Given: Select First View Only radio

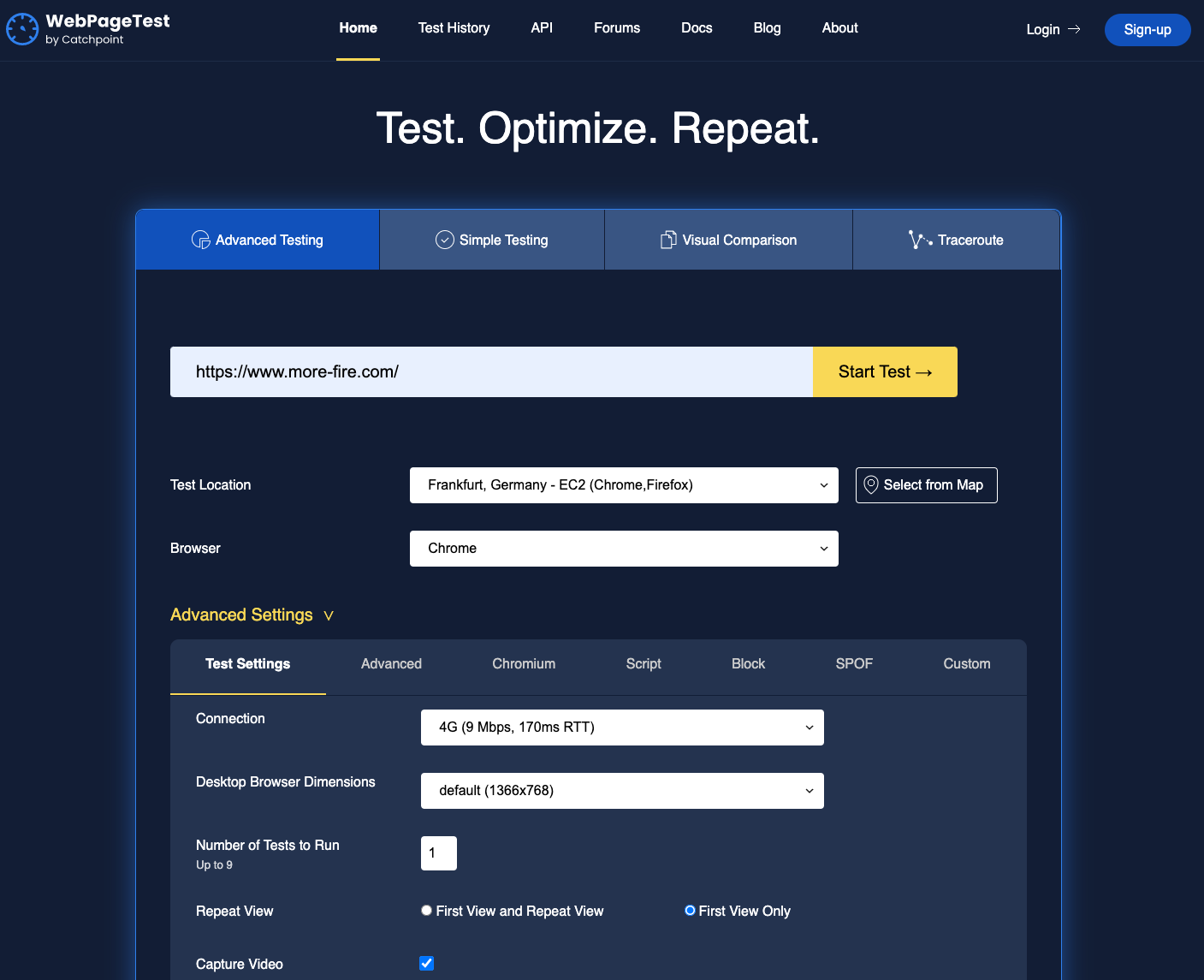Looking at the screenshot, I should click(690, 910).
